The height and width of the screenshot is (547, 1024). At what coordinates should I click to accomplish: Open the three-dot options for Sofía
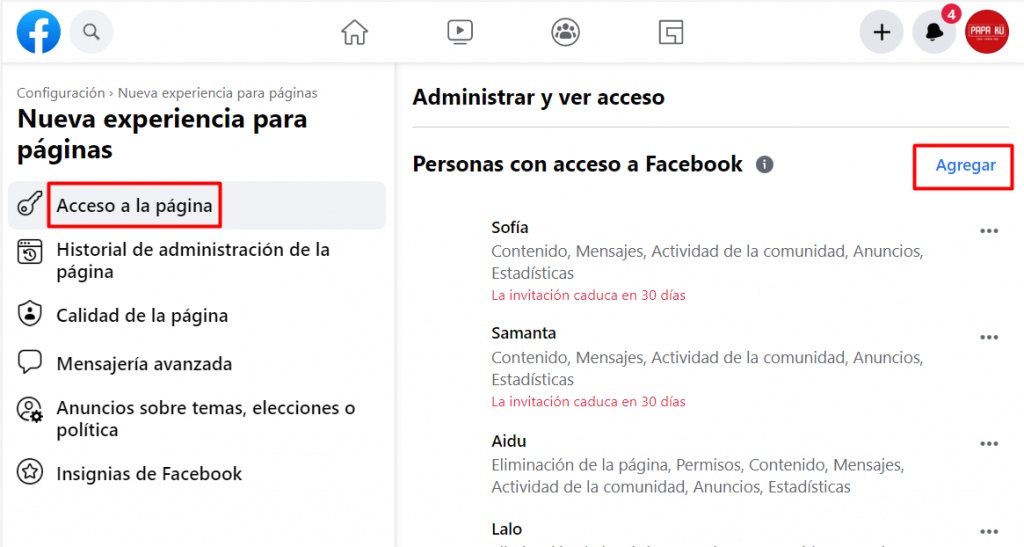(989, 231)
